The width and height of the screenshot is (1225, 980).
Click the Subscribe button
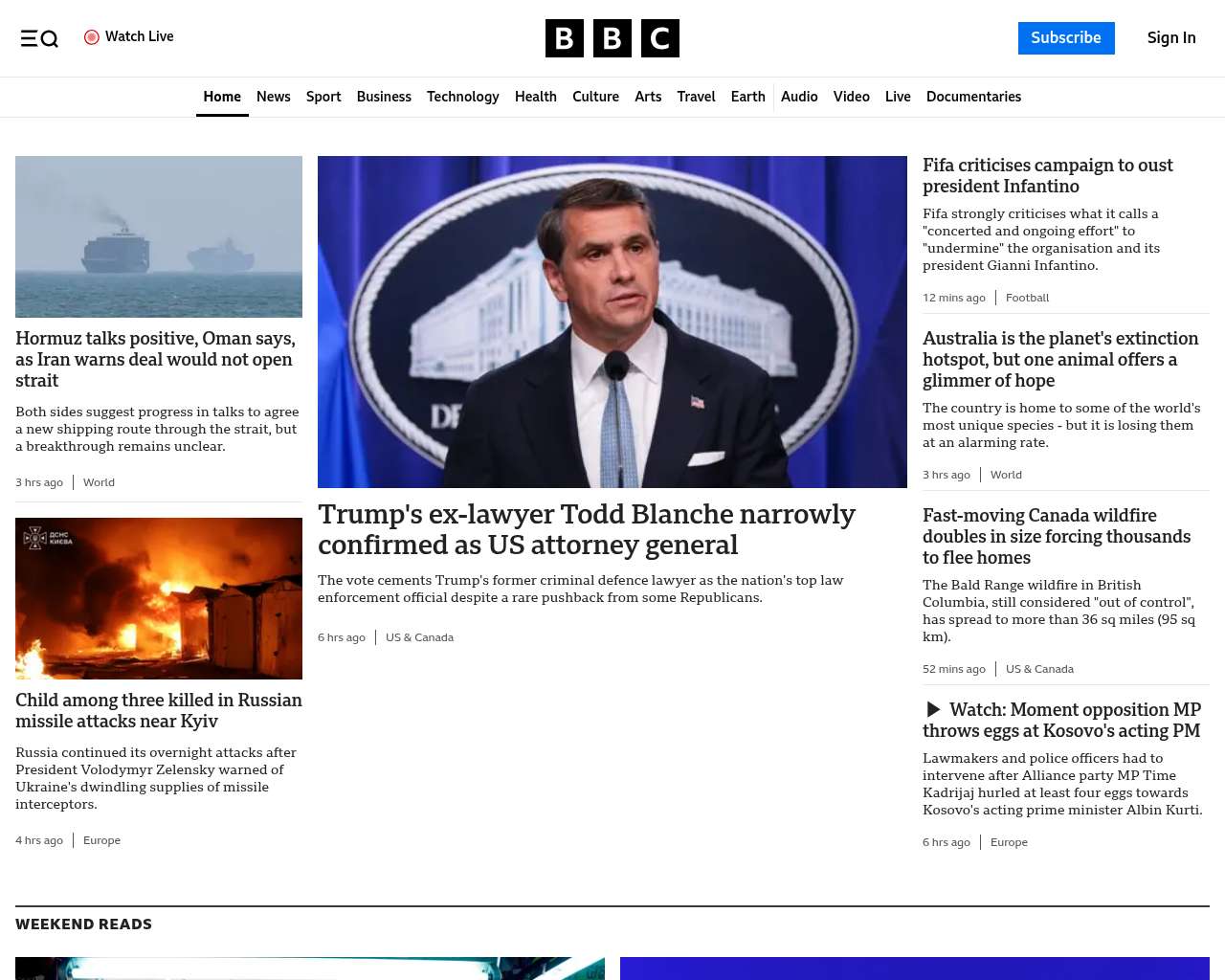[1066, 38]
